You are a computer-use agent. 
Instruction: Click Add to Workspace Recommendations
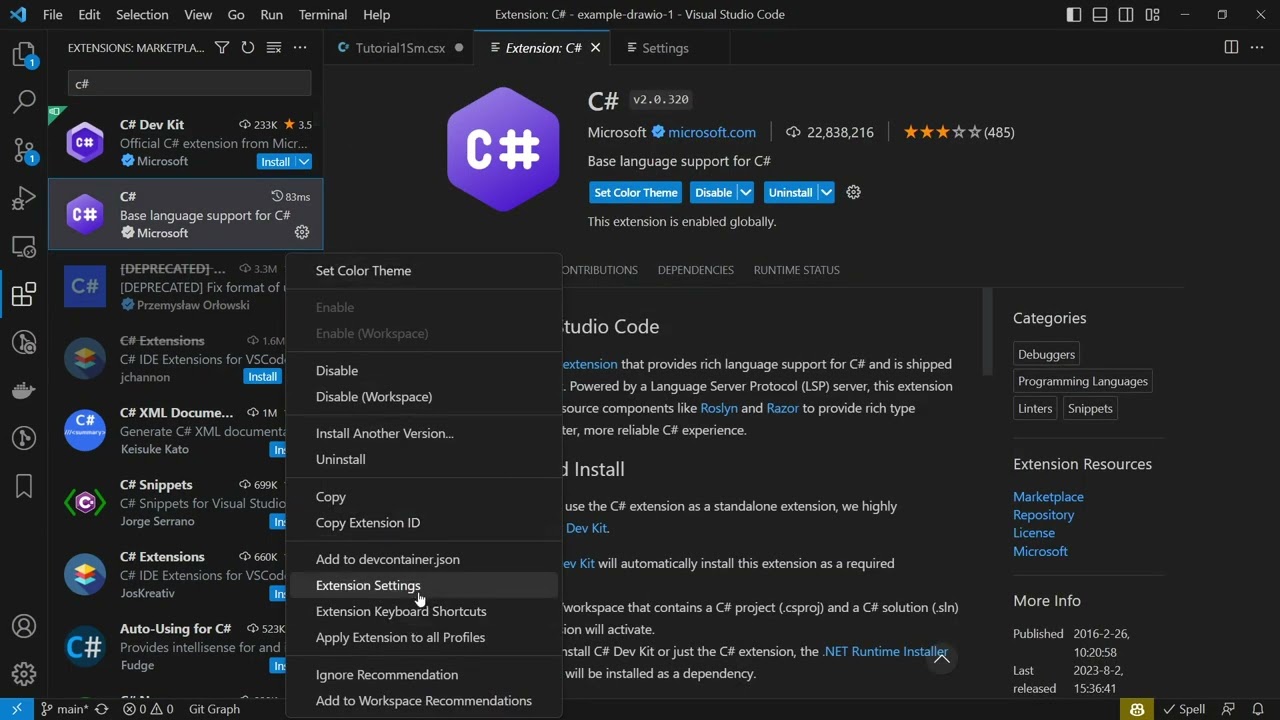coord(424,701)
